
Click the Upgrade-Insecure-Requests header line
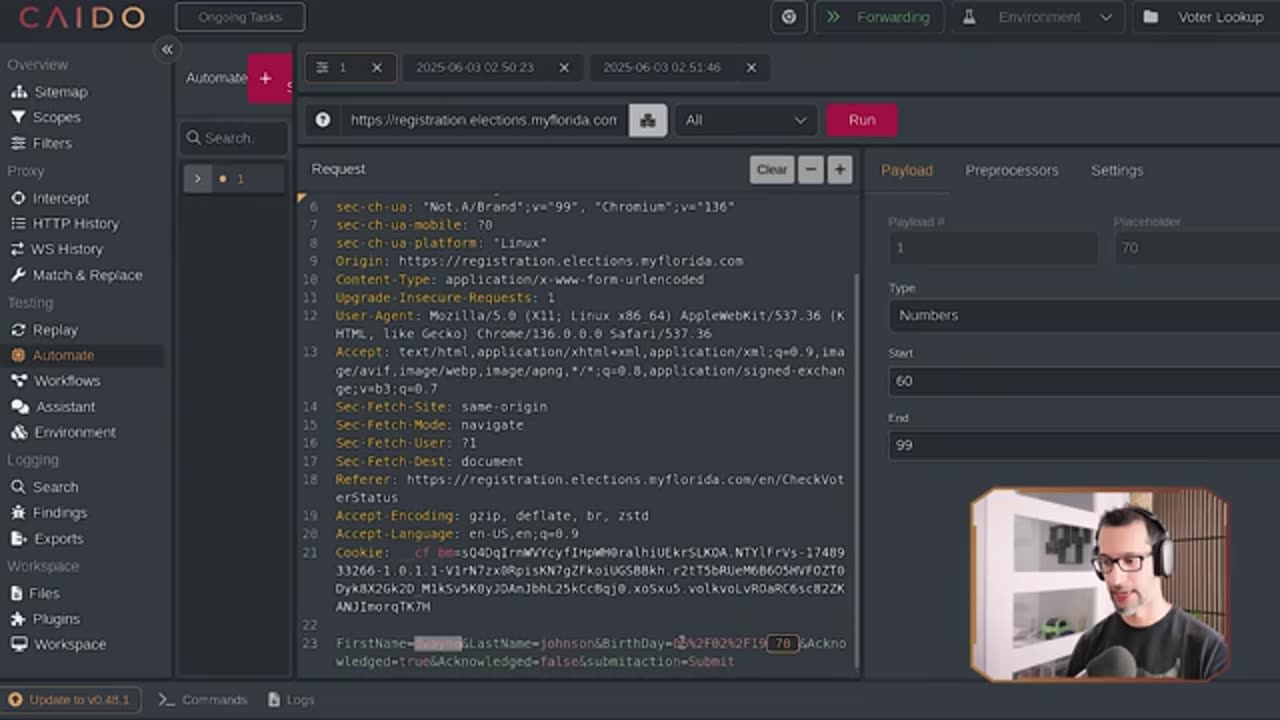coord(444,297)
